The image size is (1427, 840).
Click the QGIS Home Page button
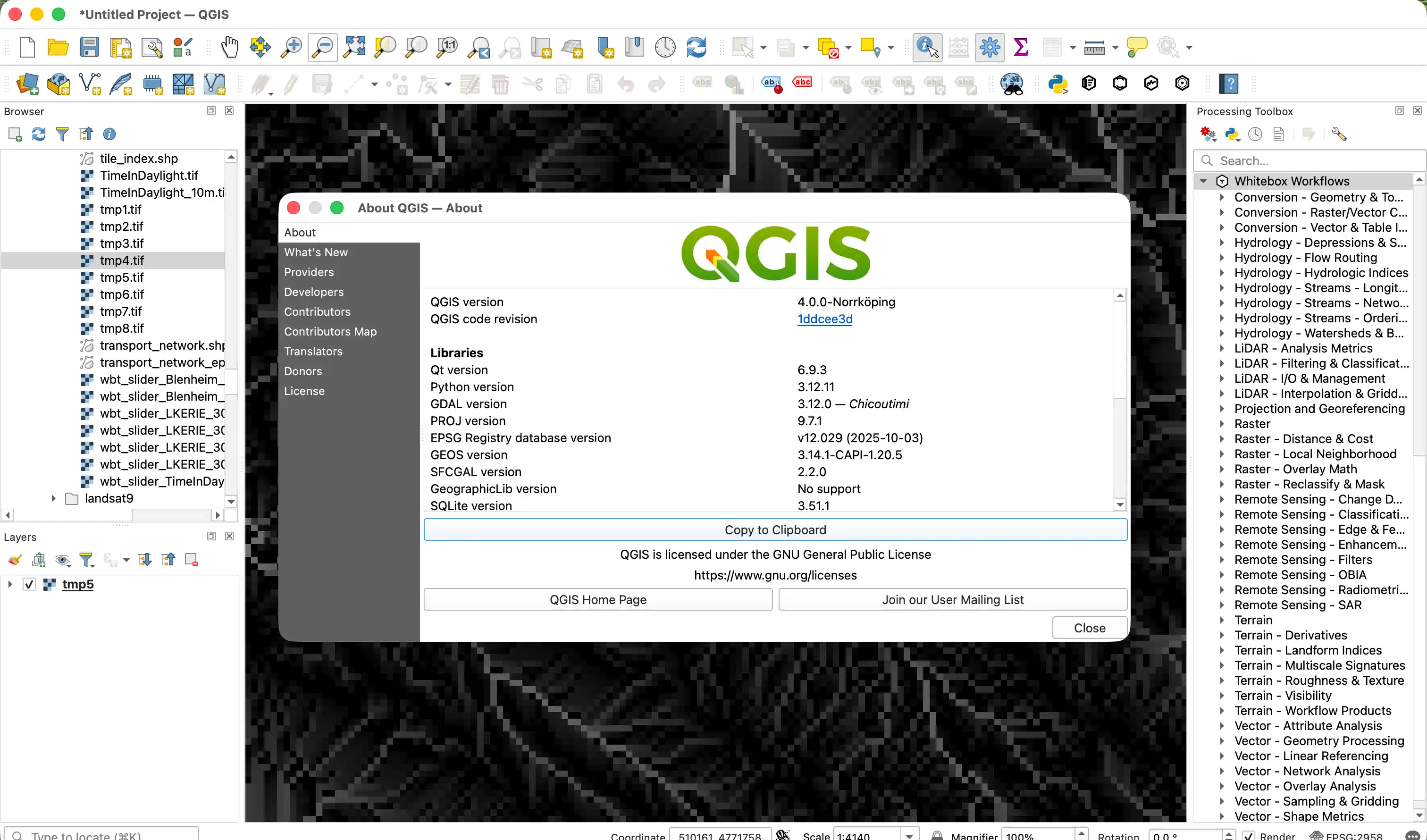(598, 599)
